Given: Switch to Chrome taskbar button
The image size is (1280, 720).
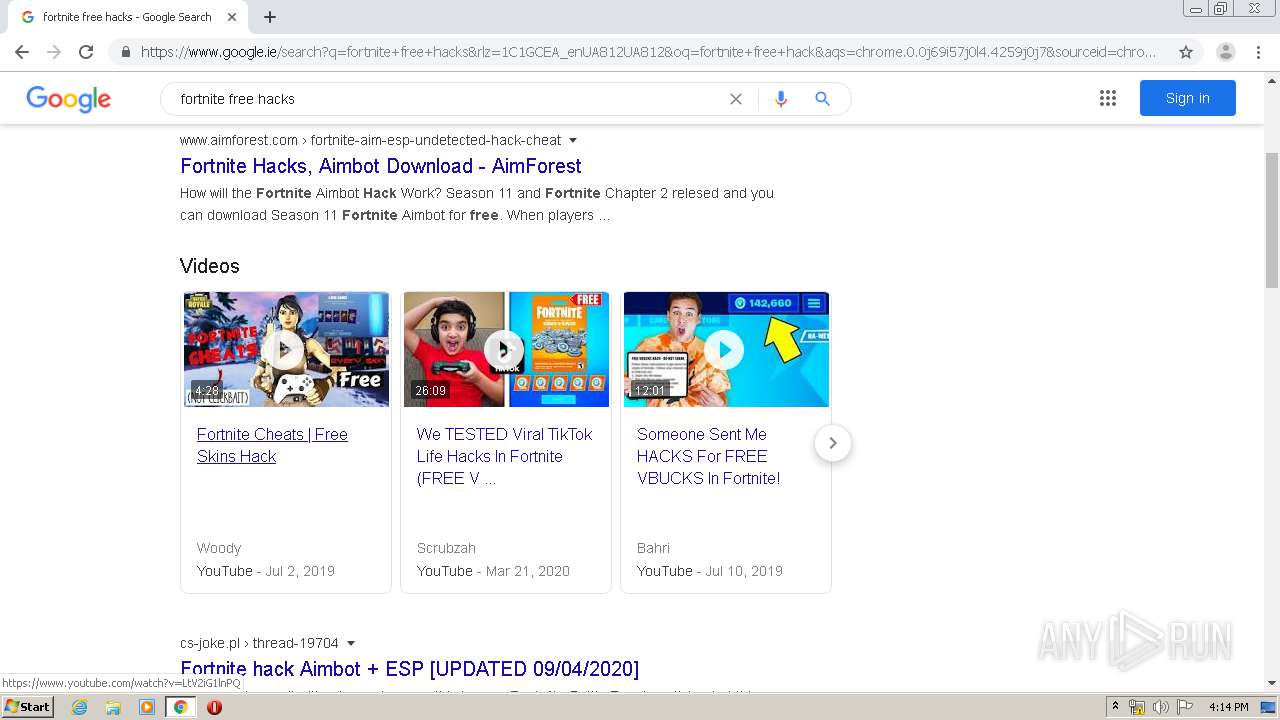Looking at the screenshot, I should tap(180, 707).
